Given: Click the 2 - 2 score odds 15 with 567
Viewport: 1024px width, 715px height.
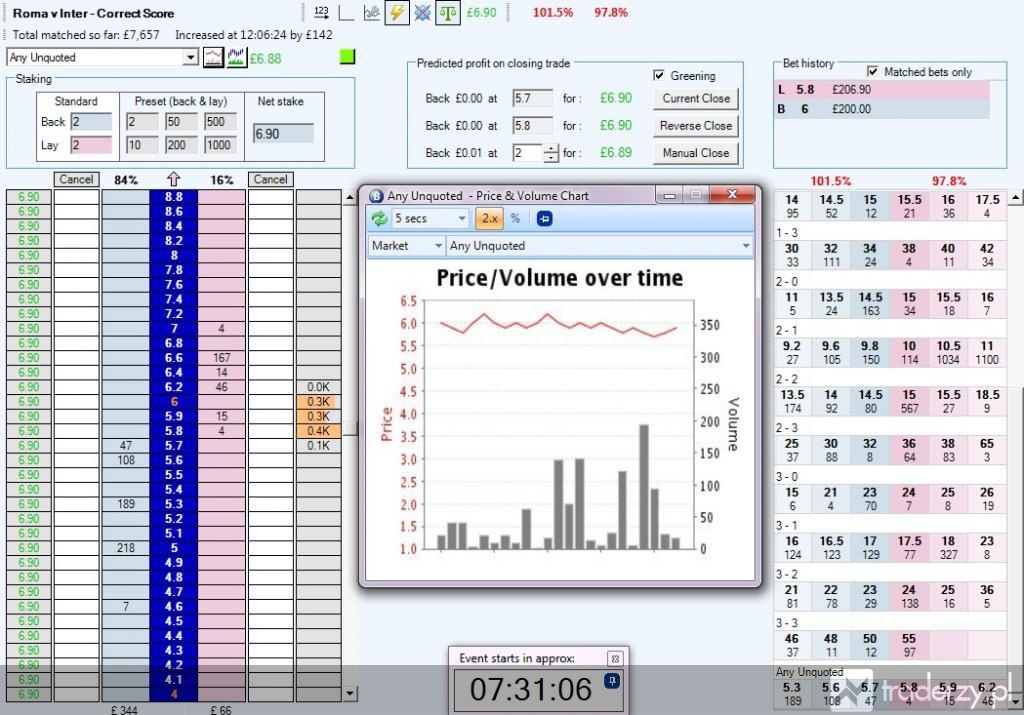Looking at the screenshot, I should [909, 402].
